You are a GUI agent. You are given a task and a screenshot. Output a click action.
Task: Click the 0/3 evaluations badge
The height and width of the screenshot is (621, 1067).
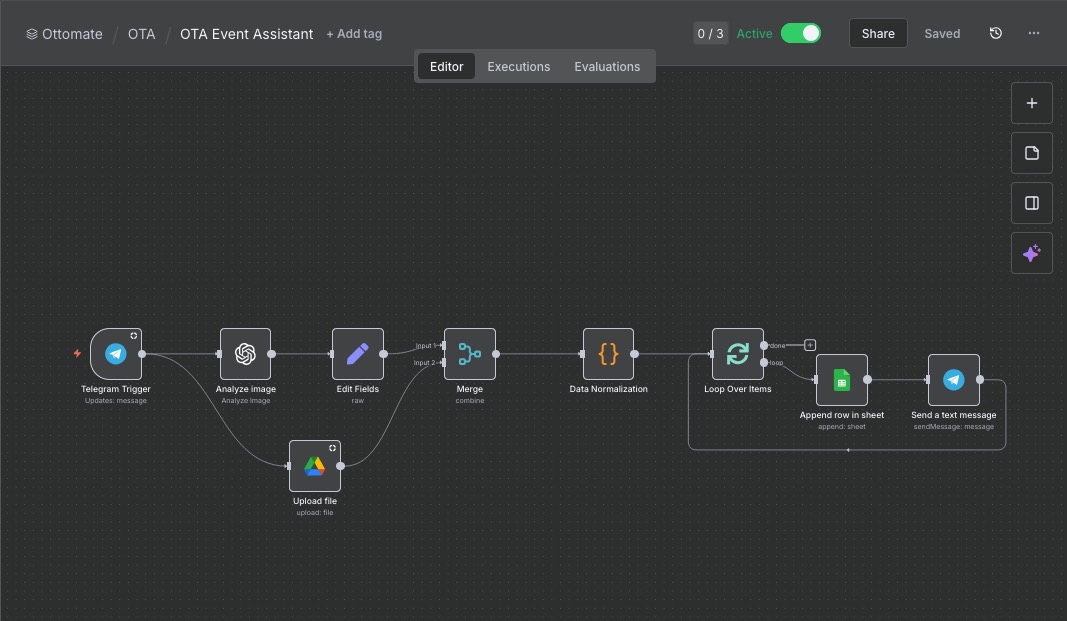tap(710, 32)
